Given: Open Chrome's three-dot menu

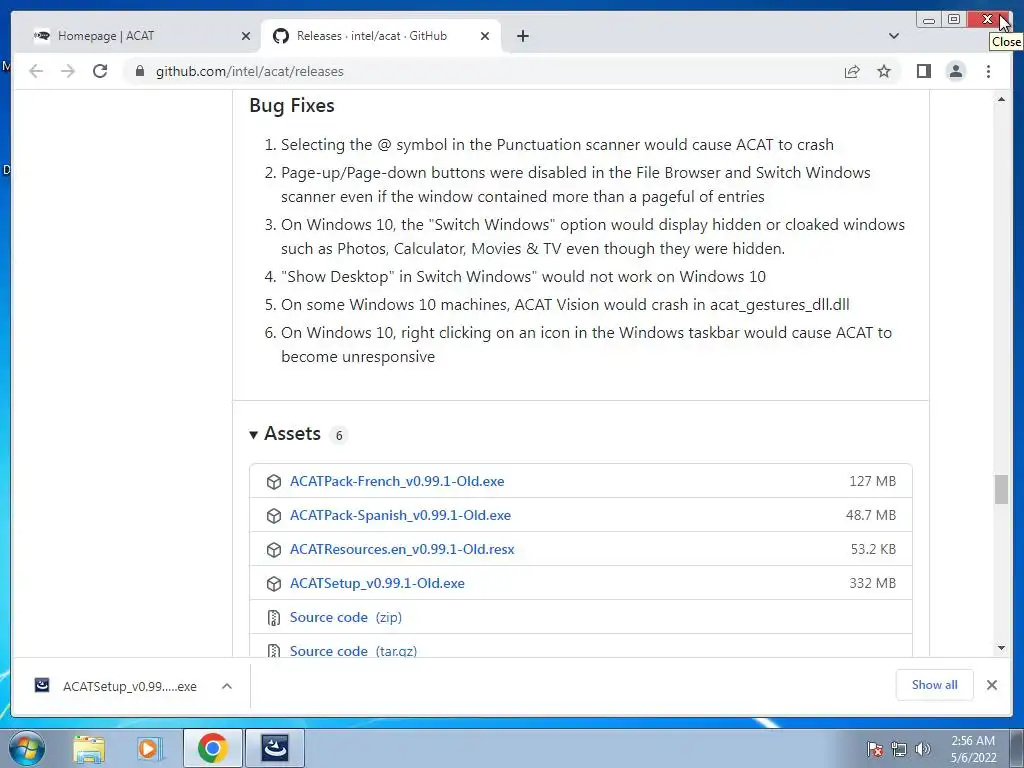Looking at the screenshot, I should point(988,71).
